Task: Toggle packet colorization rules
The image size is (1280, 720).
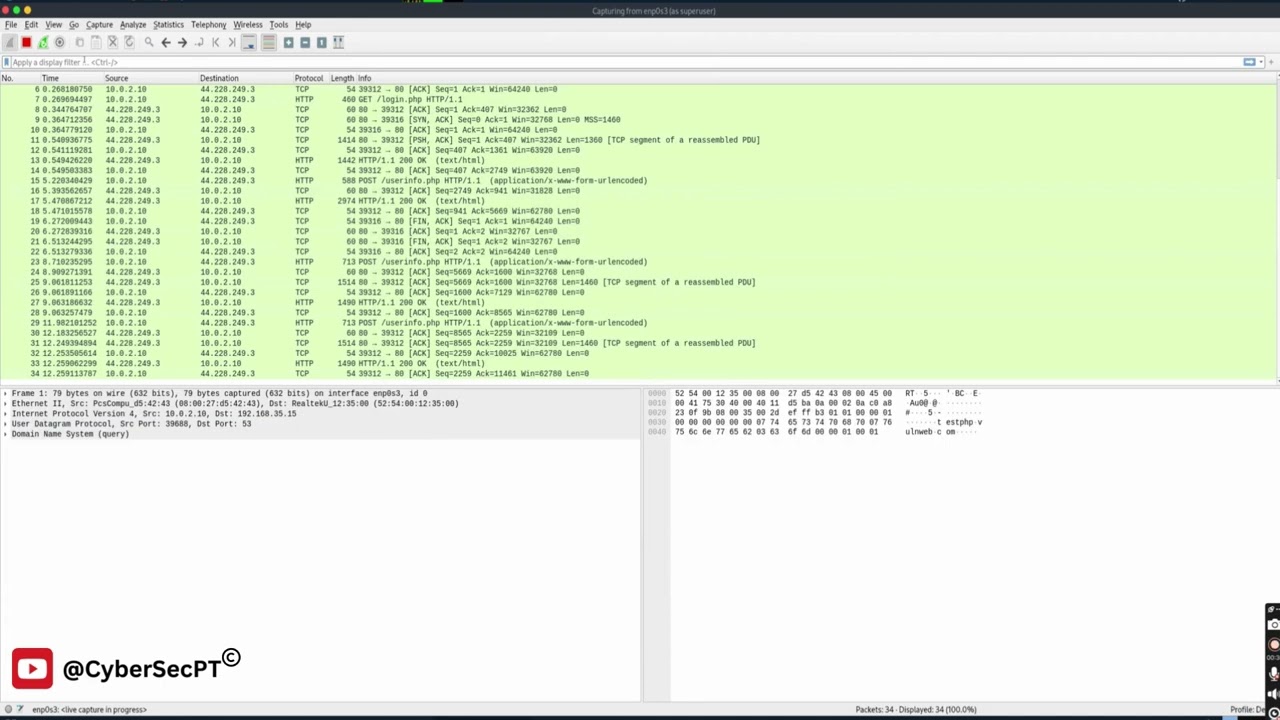Action: pyautogui.click(x=268, y=42)
